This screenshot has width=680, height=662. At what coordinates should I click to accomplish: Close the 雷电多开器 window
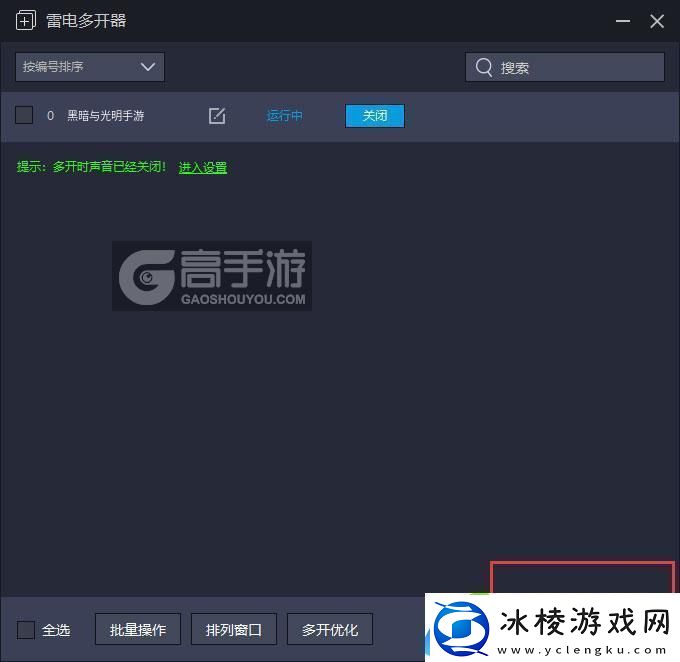pyautogui.click(x=657, y=21)
